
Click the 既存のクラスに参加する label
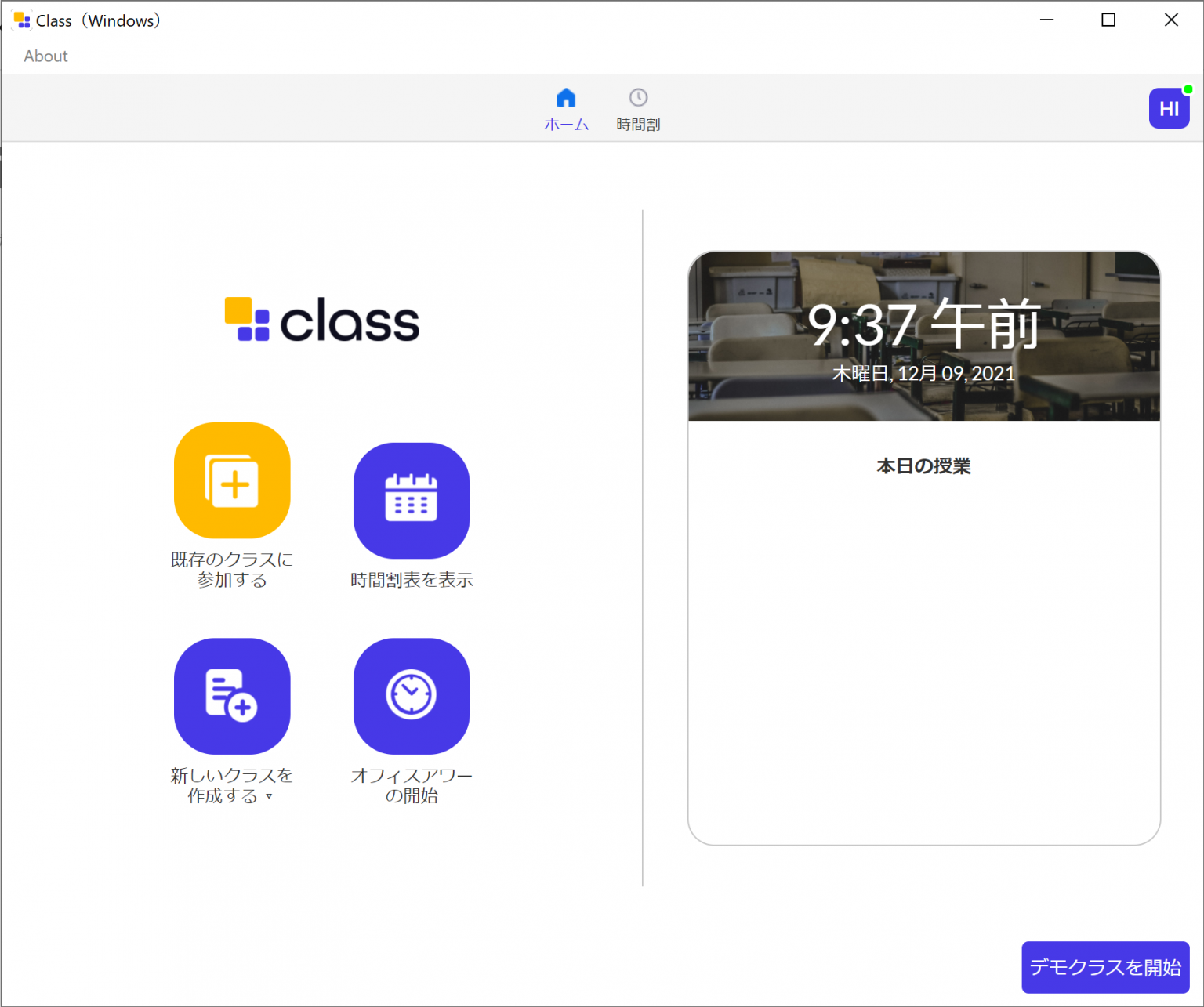pyautogui.click(x=232, y=570)
